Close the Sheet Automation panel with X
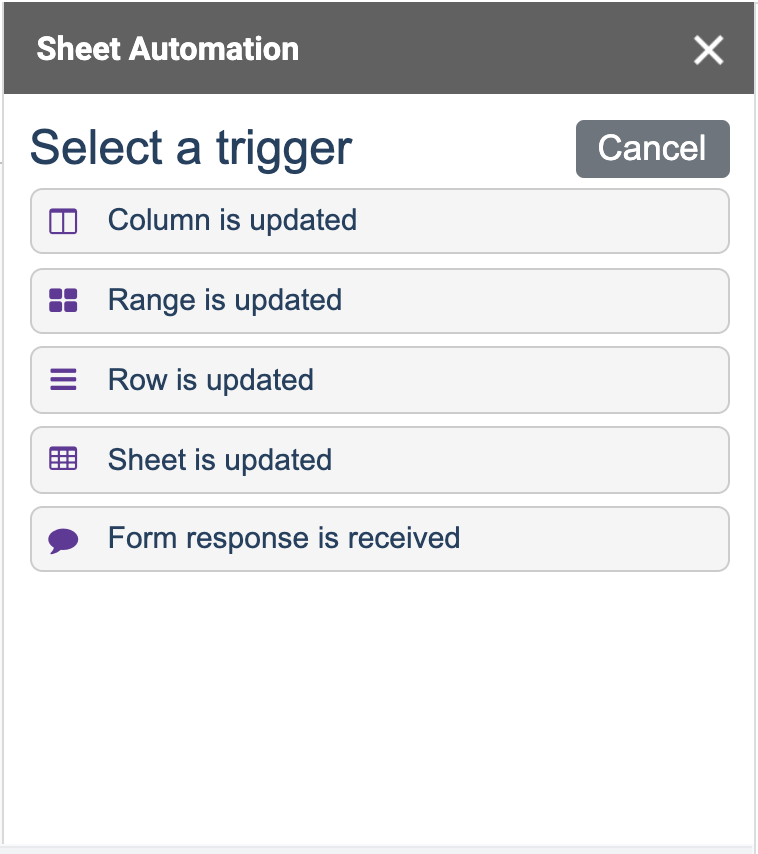 708,50
